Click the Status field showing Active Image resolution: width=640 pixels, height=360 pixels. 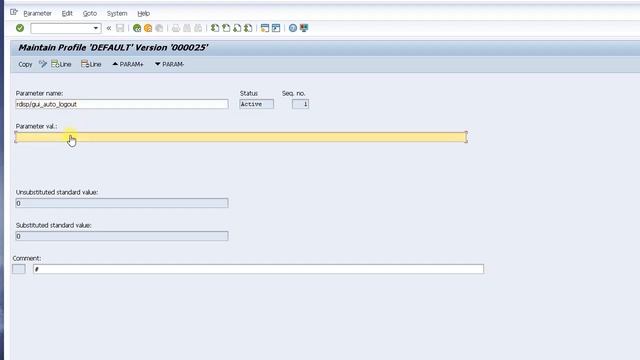click(x=256, y=104)
